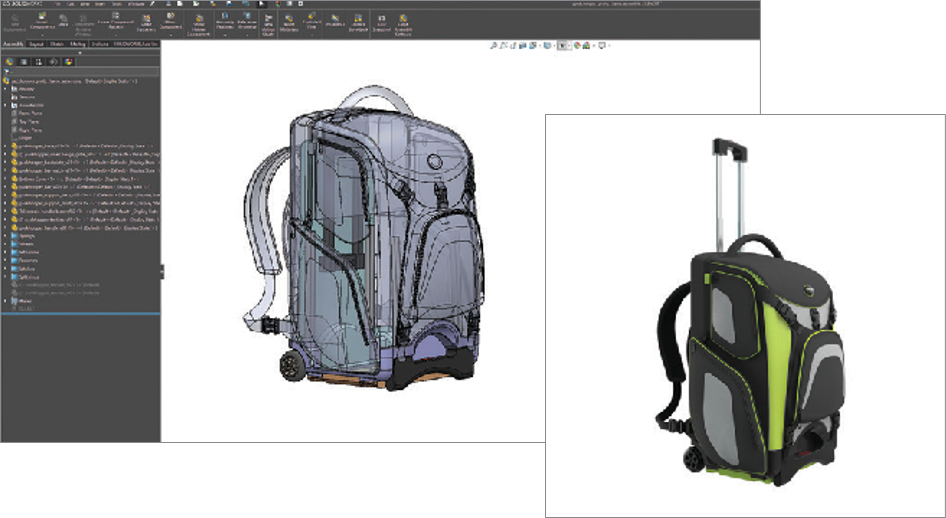Image resolution: width=946 pixels, height=518 pixels.
Task: Select the PropertyManager tab icon
Action: tap(24, 62)
